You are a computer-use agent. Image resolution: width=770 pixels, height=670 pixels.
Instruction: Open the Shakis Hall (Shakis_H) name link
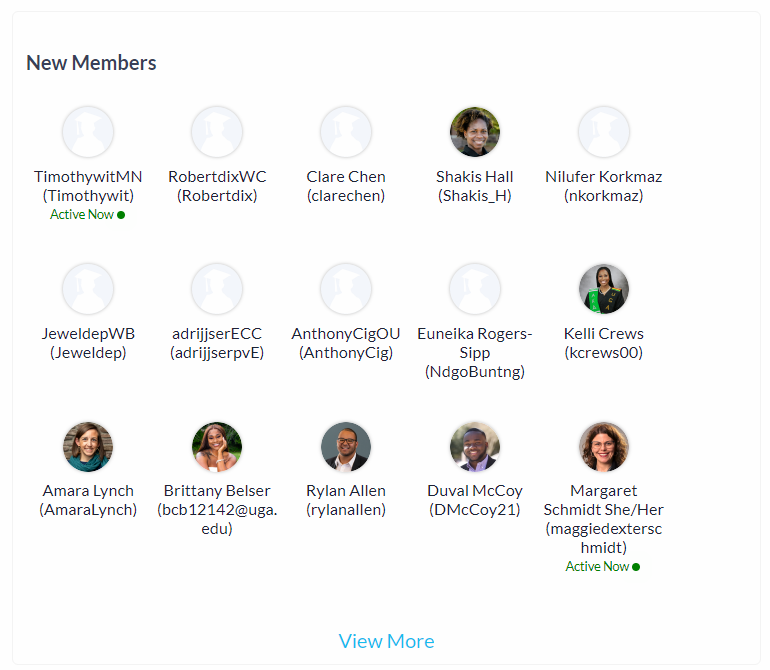[x=475, y=186]
